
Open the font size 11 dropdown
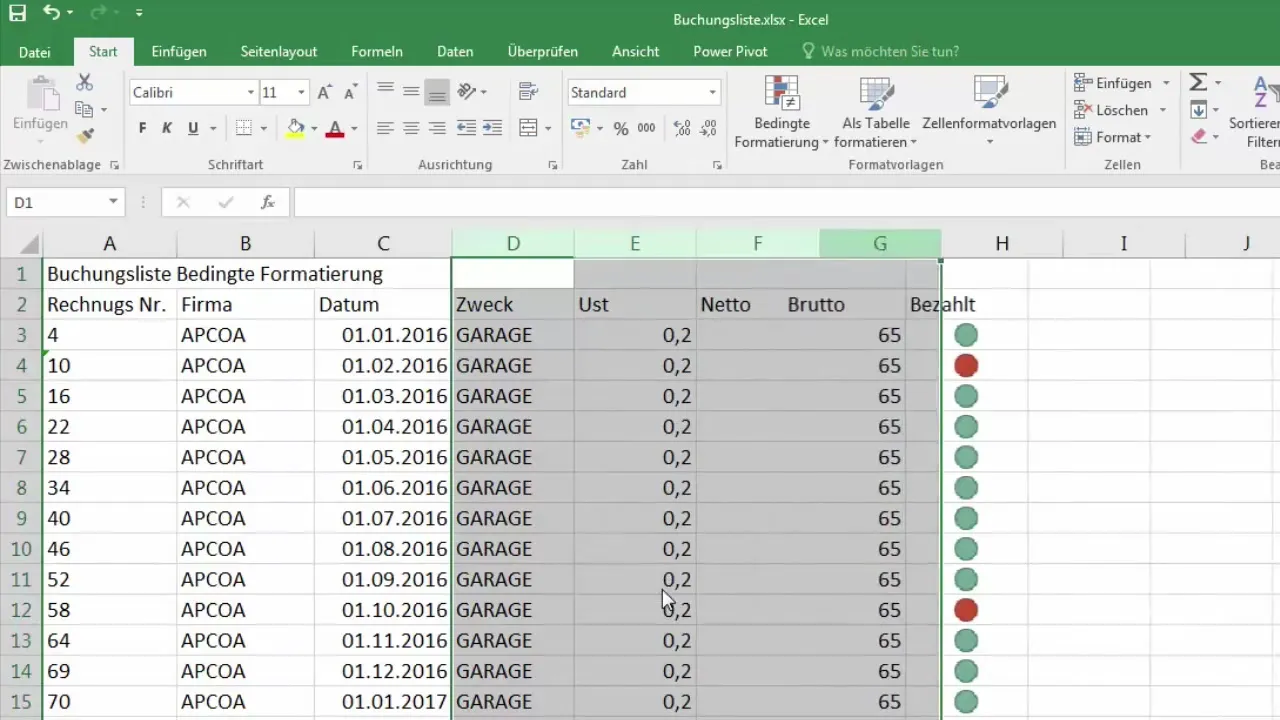[x=300, y=92]
